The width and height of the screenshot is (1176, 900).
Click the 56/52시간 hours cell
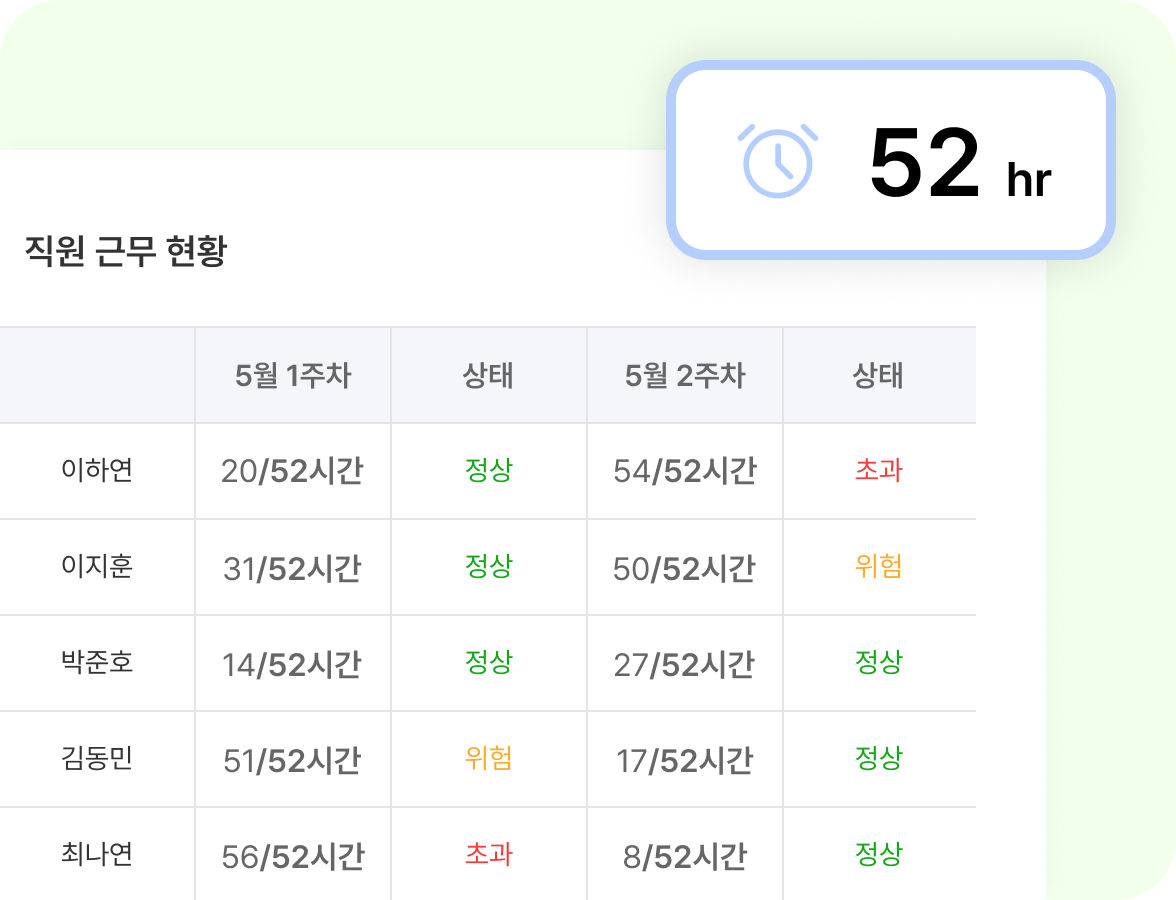[292, 857]
